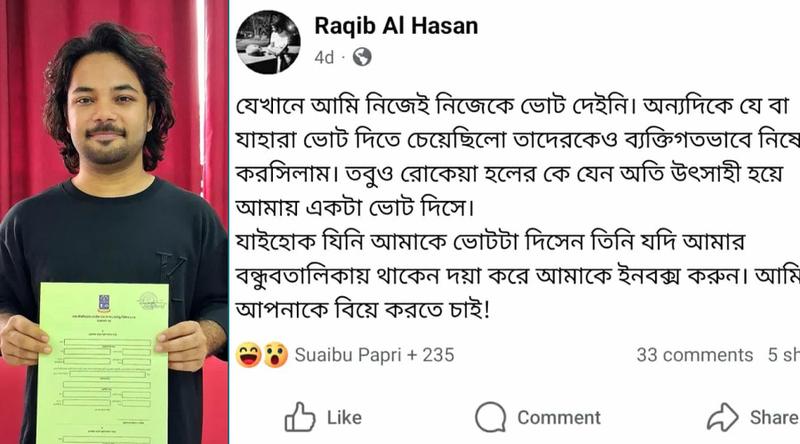Open the shares count link
Viewport: 800px width, 444px height.
pos(784,355)
